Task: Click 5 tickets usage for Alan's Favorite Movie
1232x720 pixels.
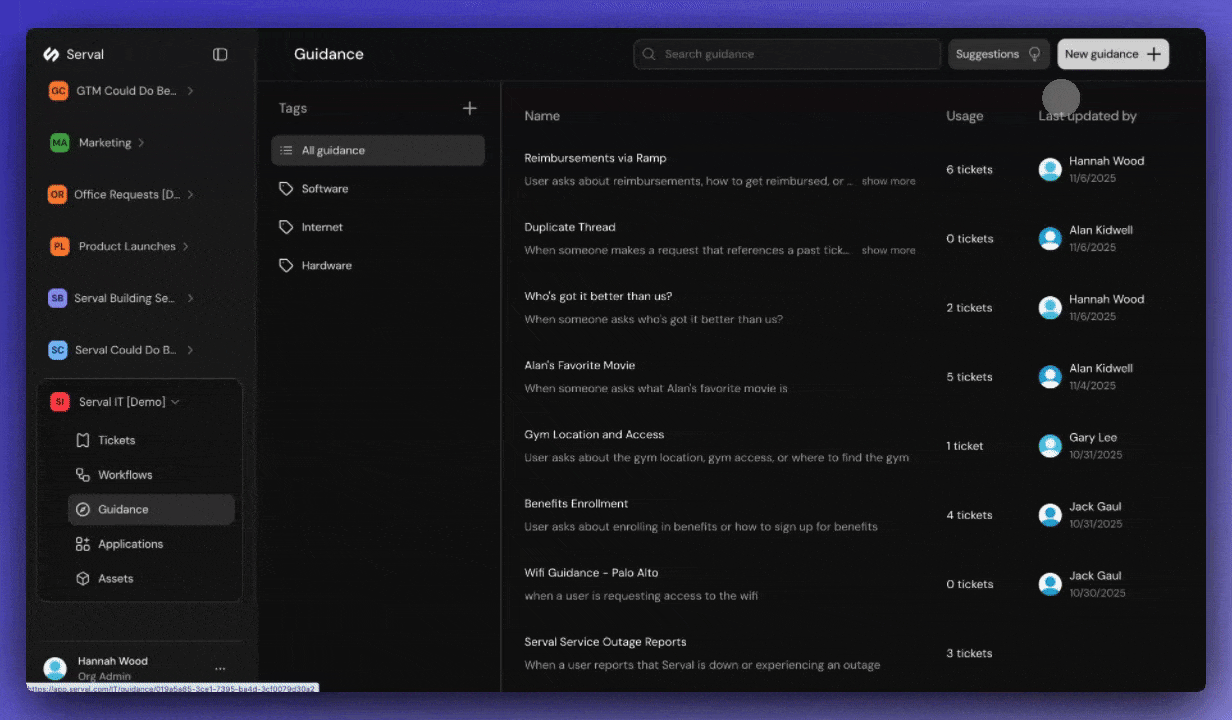Action: [969, 377]
